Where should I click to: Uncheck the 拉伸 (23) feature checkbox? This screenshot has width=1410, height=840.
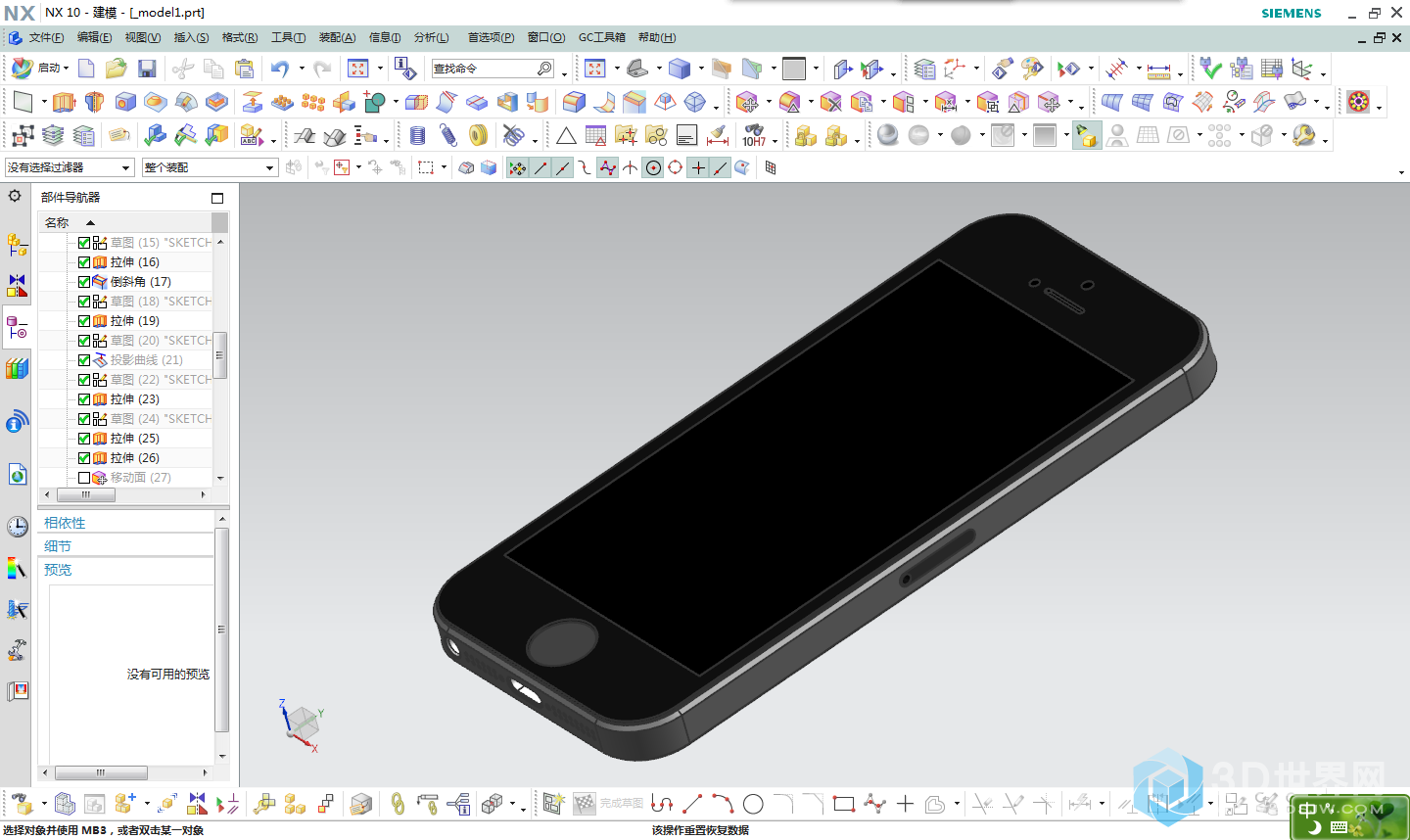(84, 399)
